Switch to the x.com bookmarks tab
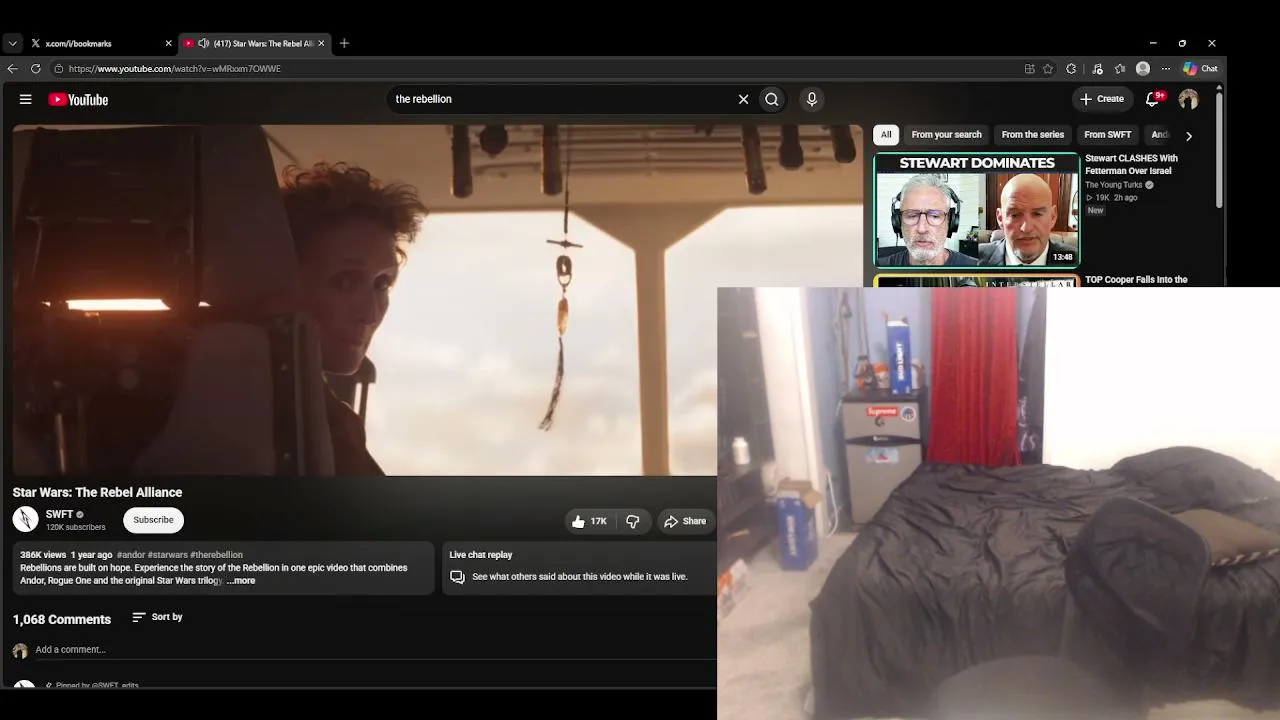1280x720 pixels. pyautogui.click(x=100, y=43)
